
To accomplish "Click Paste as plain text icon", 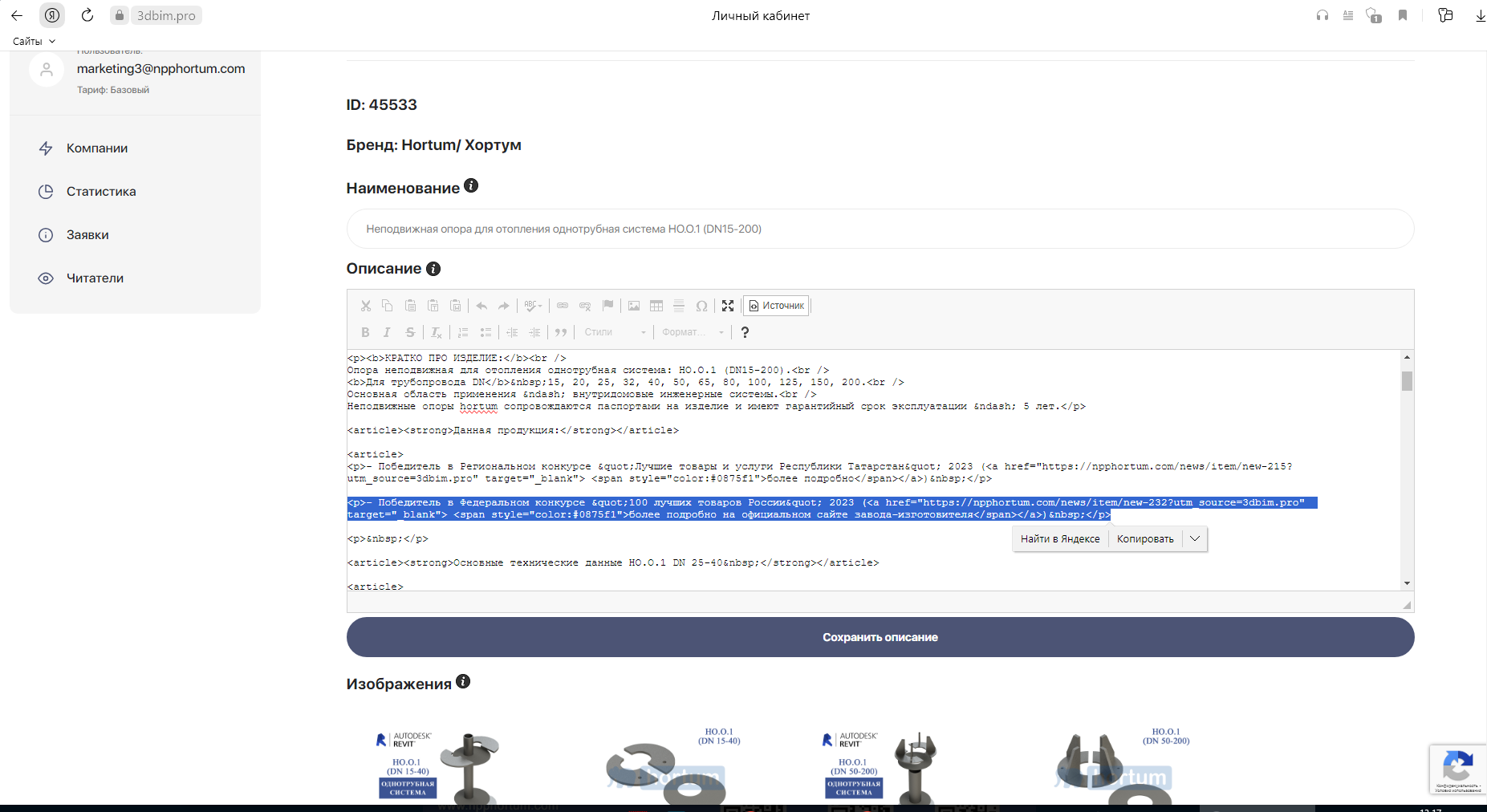I will pyautogui.click(x=433, y=306).
